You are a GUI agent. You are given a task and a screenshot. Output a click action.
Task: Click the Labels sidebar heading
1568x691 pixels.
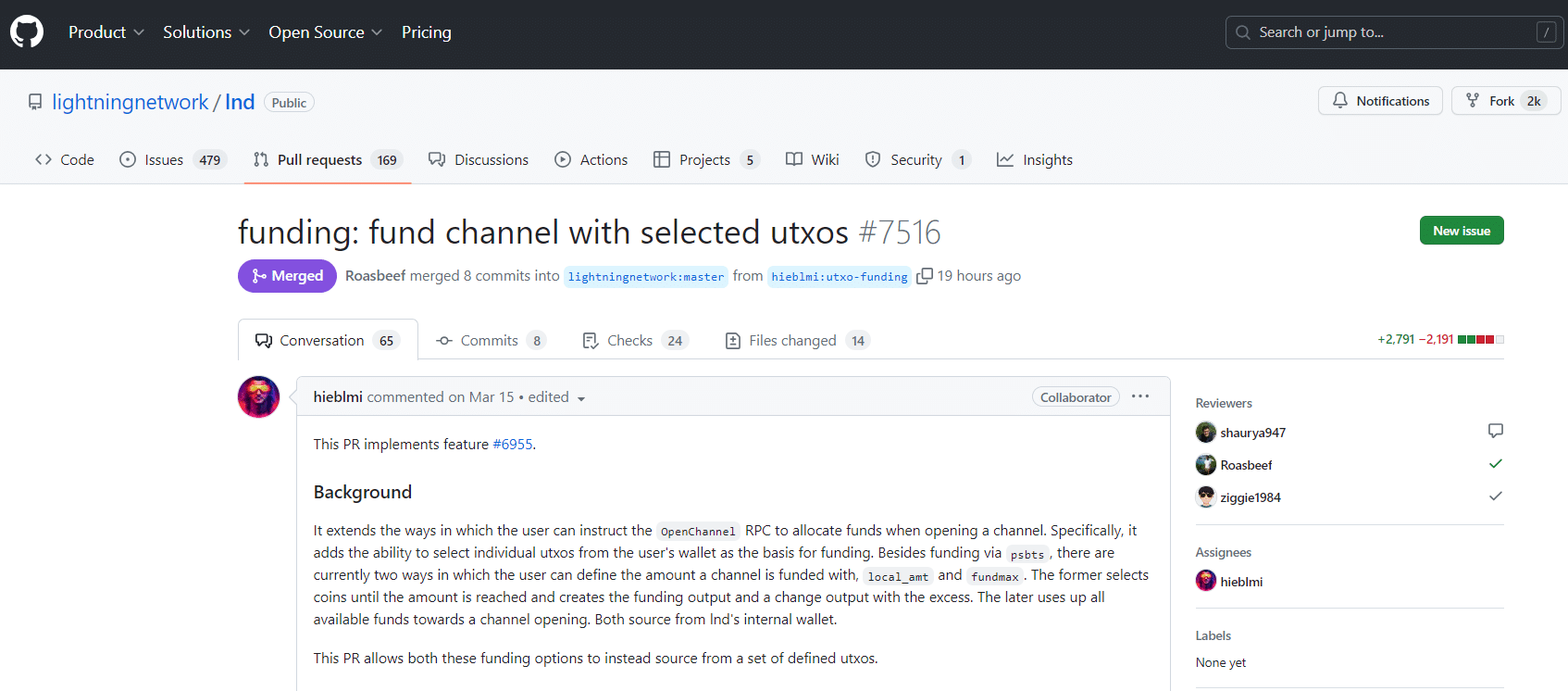(1213, 635)
